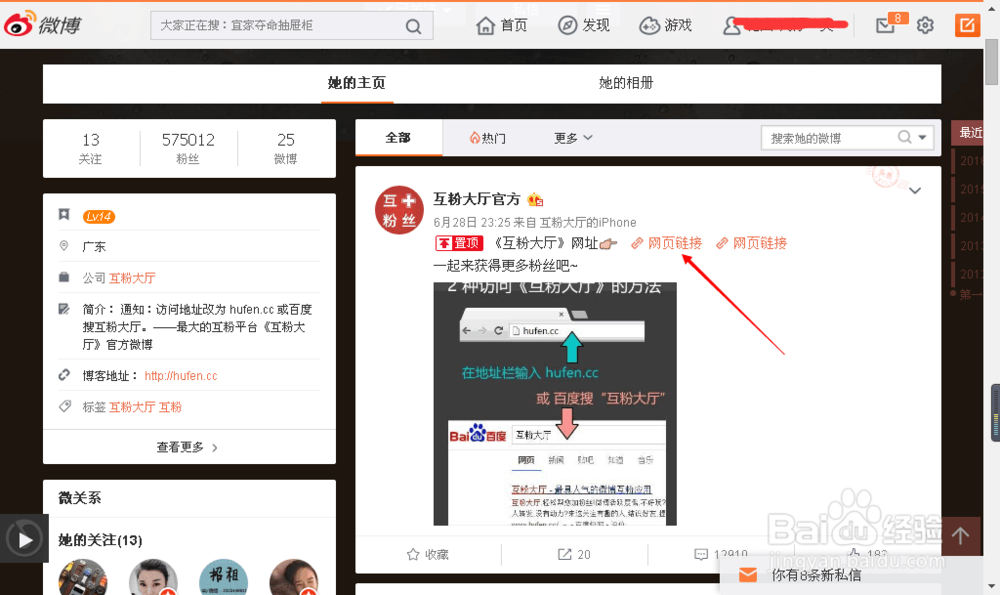This screenshot has width=1000, height=595.
Task: Click magnifier in 搜索她的微博 box
Action: [904, 137]
